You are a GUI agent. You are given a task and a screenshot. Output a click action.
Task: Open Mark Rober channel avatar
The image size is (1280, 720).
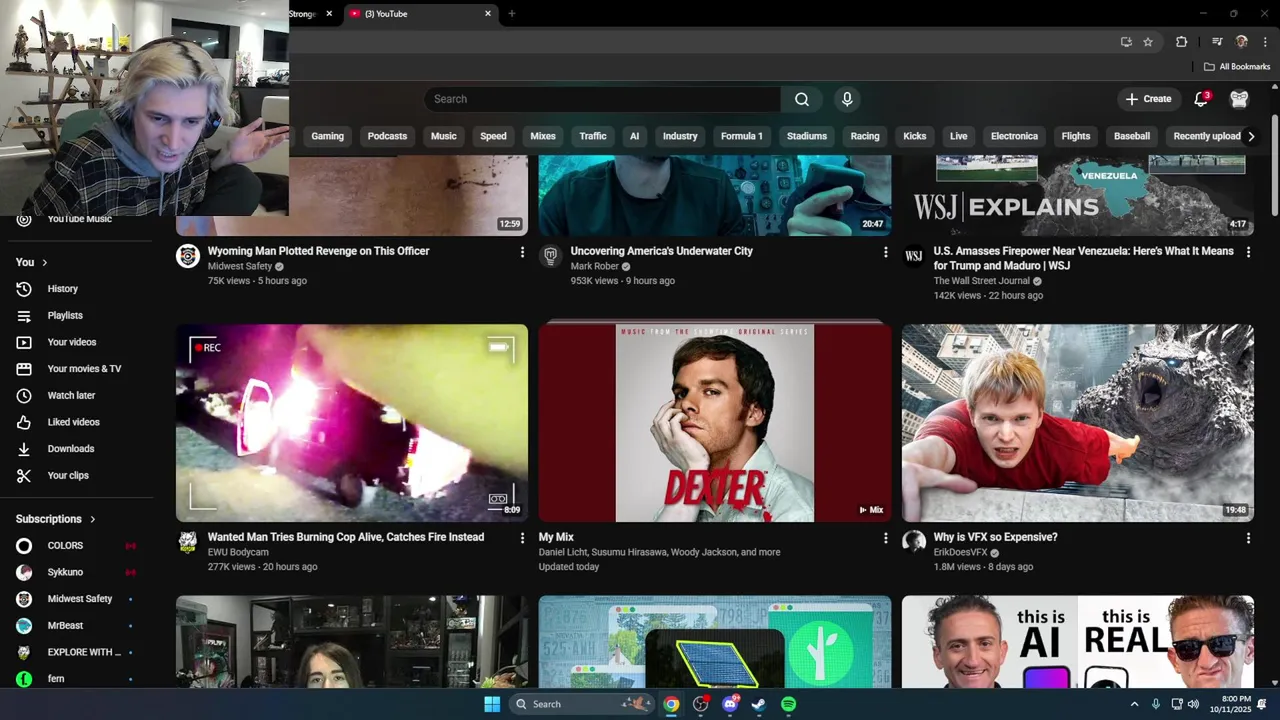click(x=550, y=256)
